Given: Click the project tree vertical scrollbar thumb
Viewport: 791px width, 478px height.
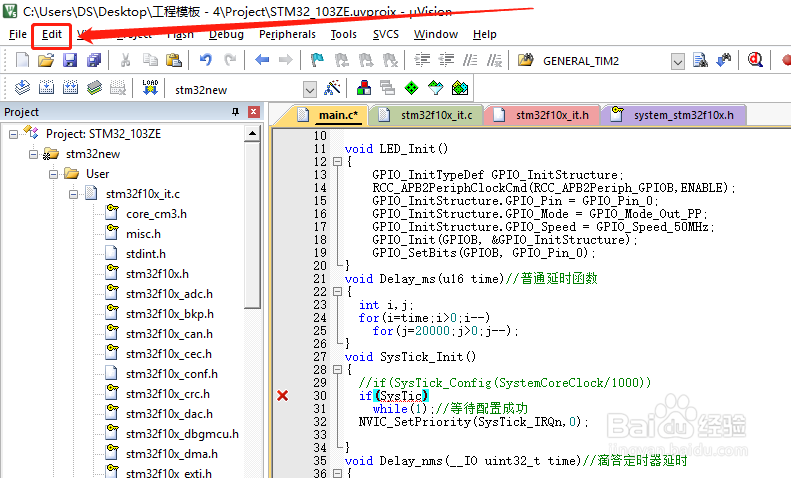Looking at the screenshot, I should [x=252, y=224].
